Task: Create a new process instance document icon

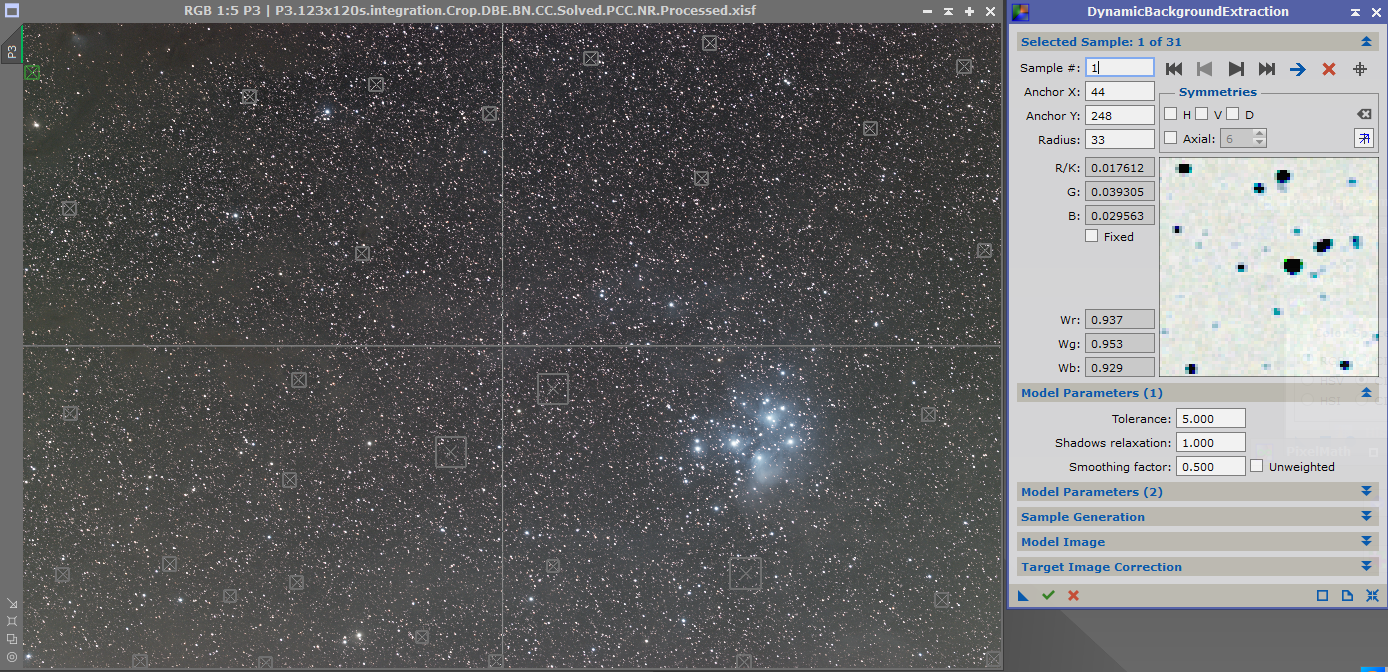Action: point(1347,595)
